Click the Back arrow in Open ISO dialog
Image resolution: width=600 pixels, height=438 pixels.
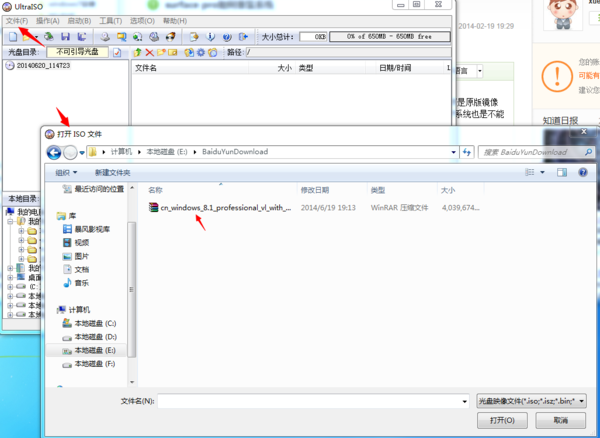[54, 152]
